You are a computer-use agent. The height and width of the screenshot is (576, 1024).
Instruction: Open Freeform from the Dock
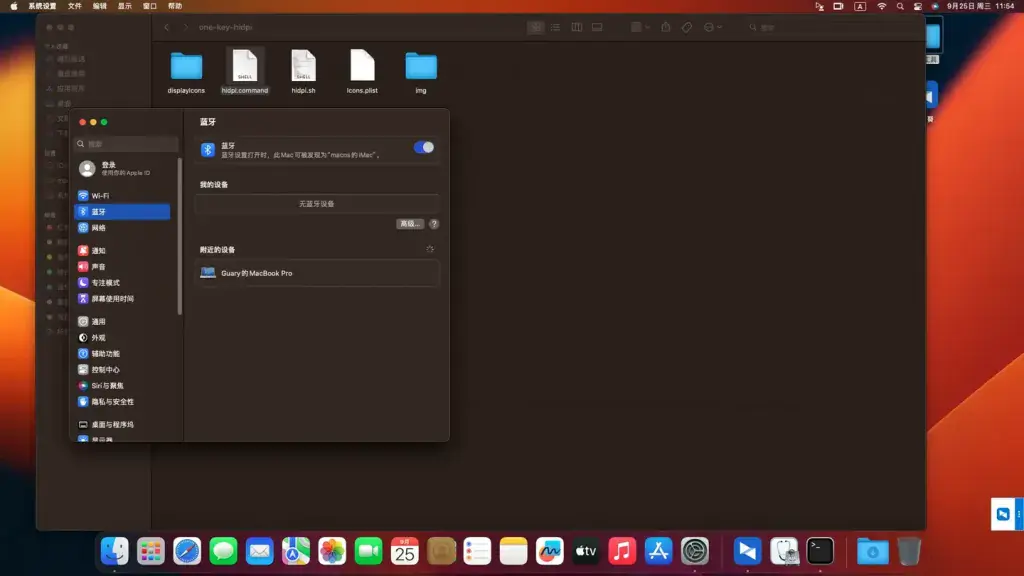[550, 551]
